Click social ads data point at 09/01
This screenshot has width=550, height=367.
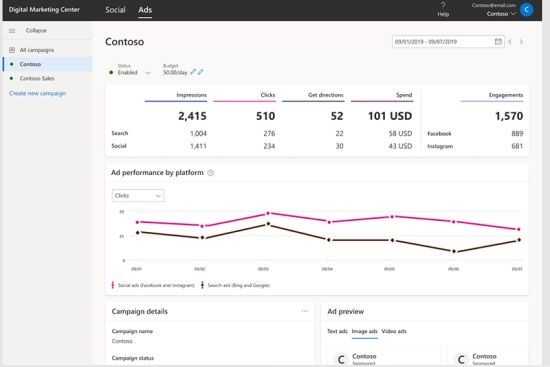(x=137, y=222)
